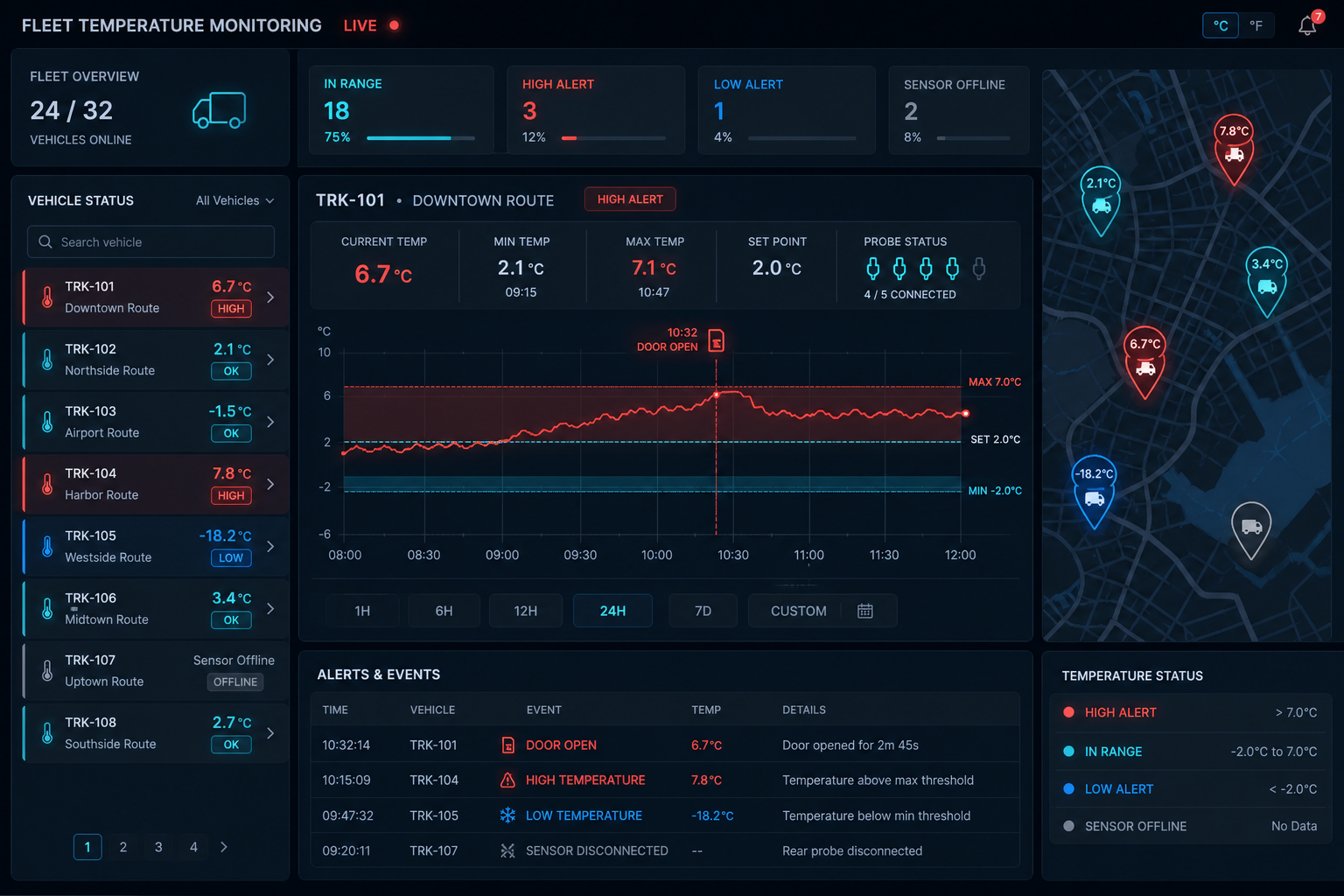The image size is (1344, 896).
Task: Click the low temperature snowflake icon
Action: pos(507,815)
